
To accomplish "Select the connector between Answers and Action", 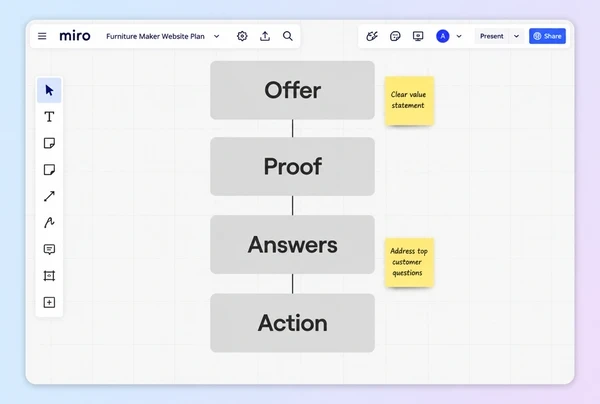I will pyautogui.click(x=293, y=283).
